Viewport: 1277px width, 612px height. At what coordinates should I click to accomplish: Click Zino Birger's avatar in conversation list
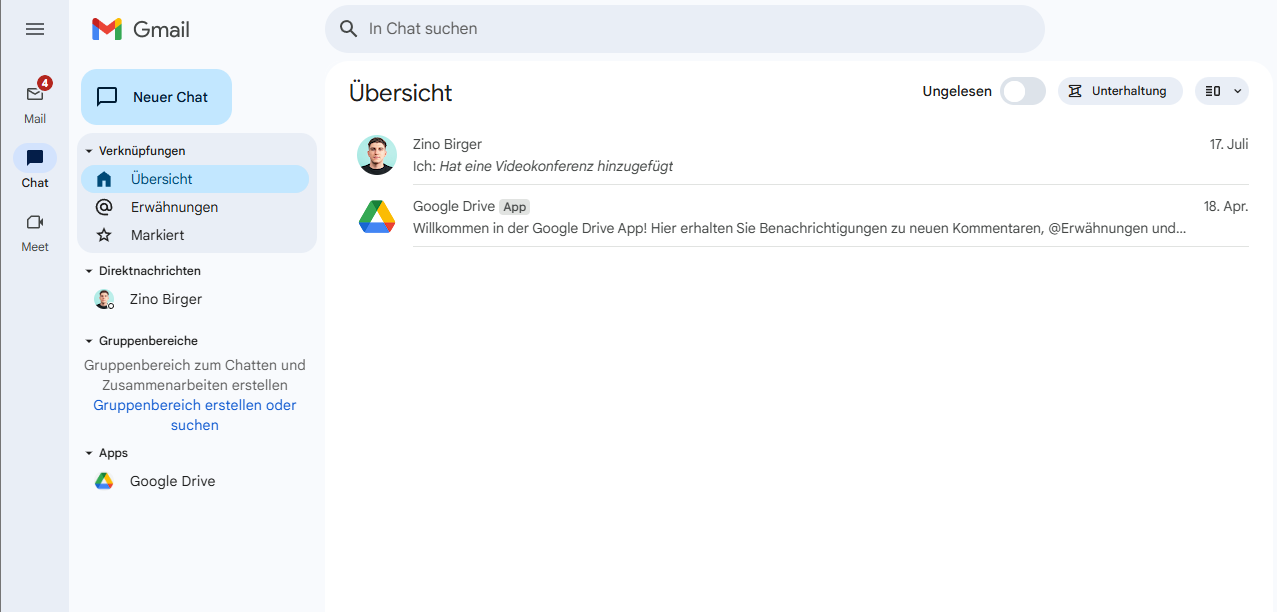click(377, 155)
